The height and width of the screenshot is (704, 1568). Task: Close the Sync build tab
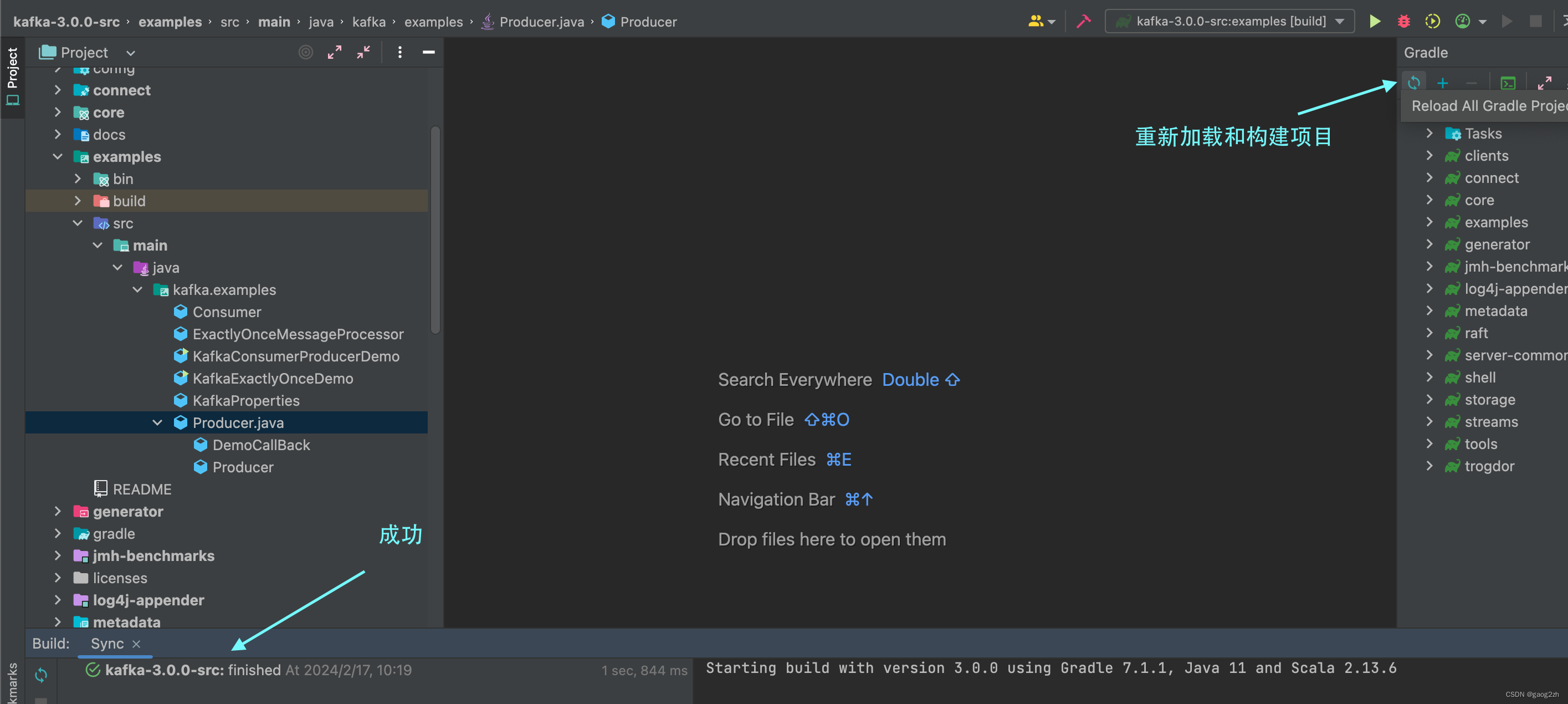(x=136, y=644)
